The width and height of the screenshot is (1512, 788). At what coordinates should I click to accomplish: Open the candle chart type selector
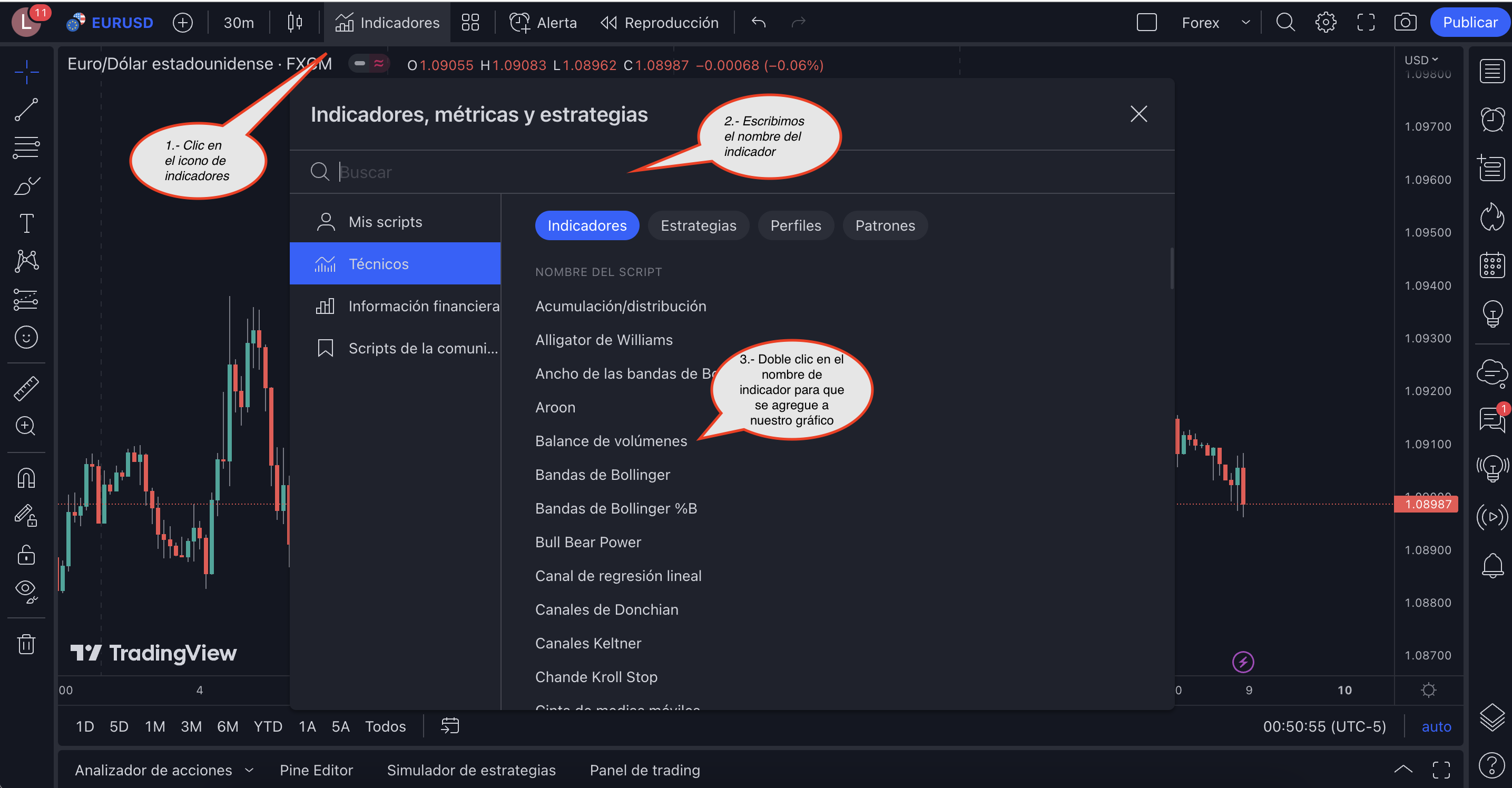pos(294,22)
